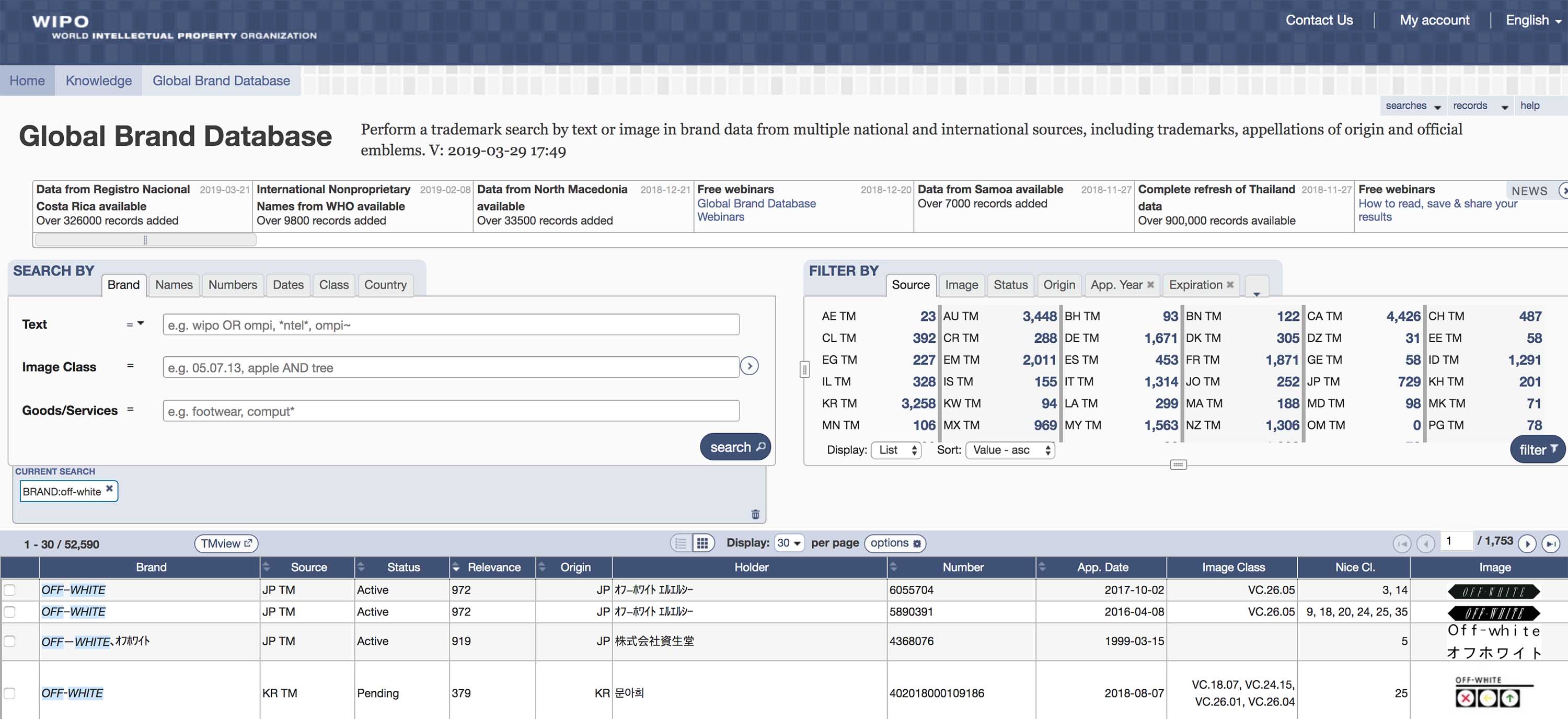Open Global Brand Database Webinars link
Image resolution: width=1568 pixels, height=719 pixels.
757,210
